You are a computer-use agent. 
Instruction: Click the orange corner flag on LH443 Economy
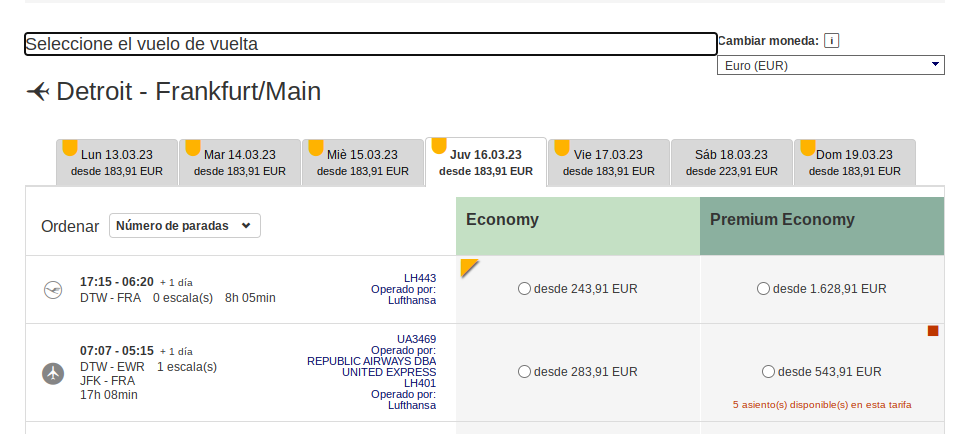(x=470, y=268)
